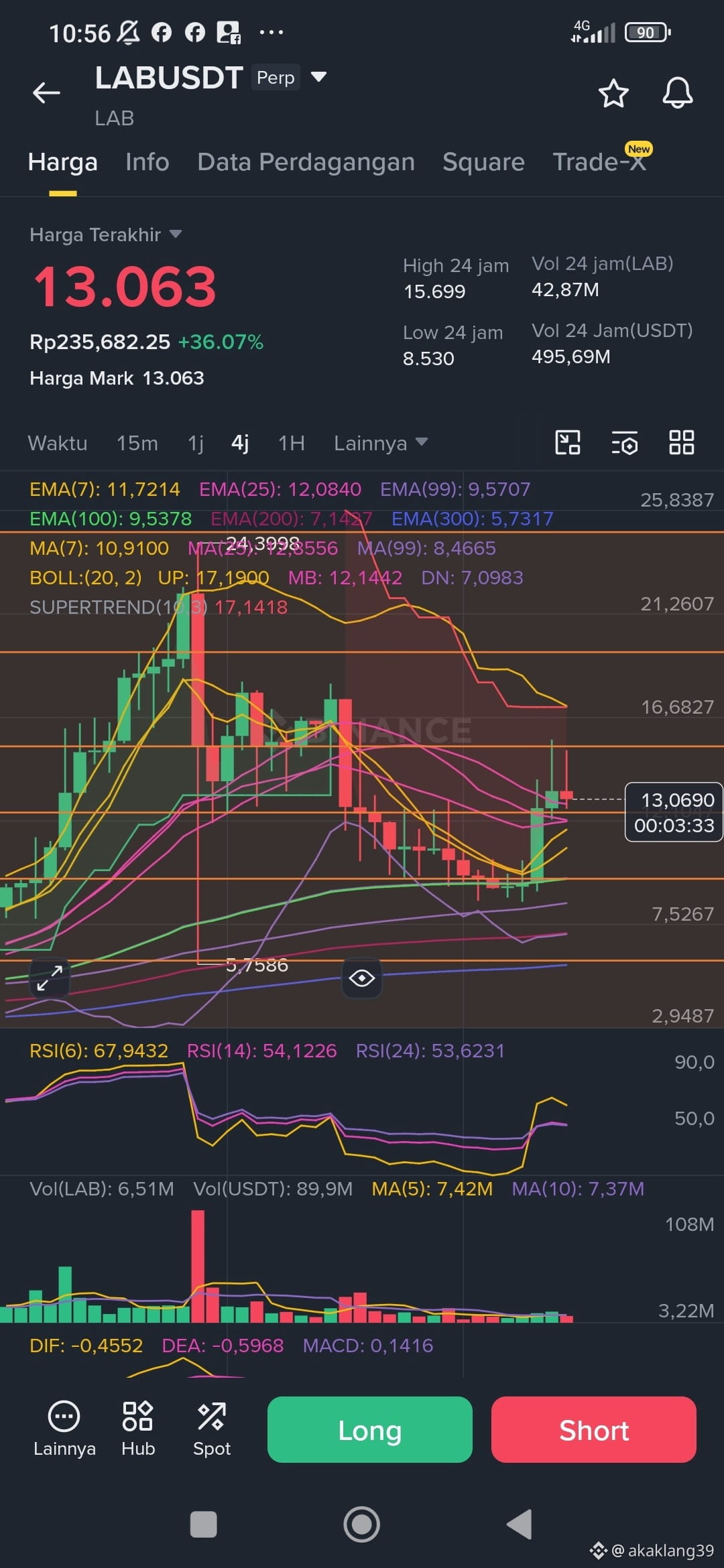Tap the tall red volume bar
The height and width of the screenshot is (1568, 724).
[198, 1266]
